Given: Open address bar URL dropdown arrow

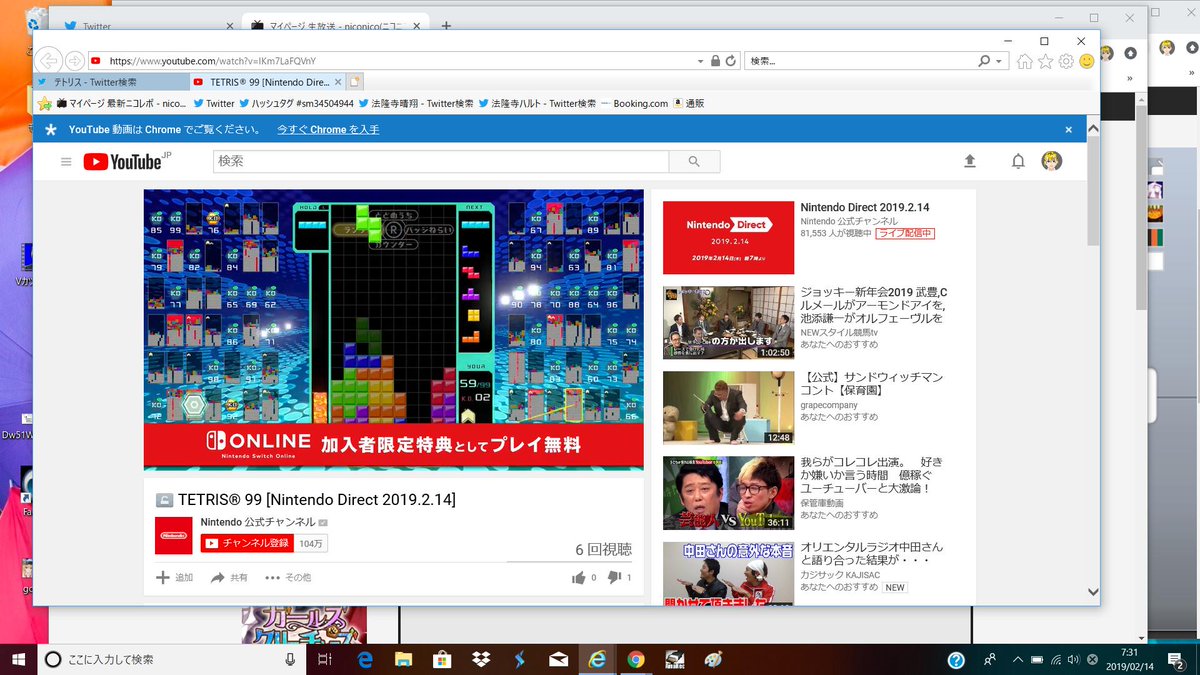Looking at the screenshot, I should pyautogui.click(x=700, y=61).
